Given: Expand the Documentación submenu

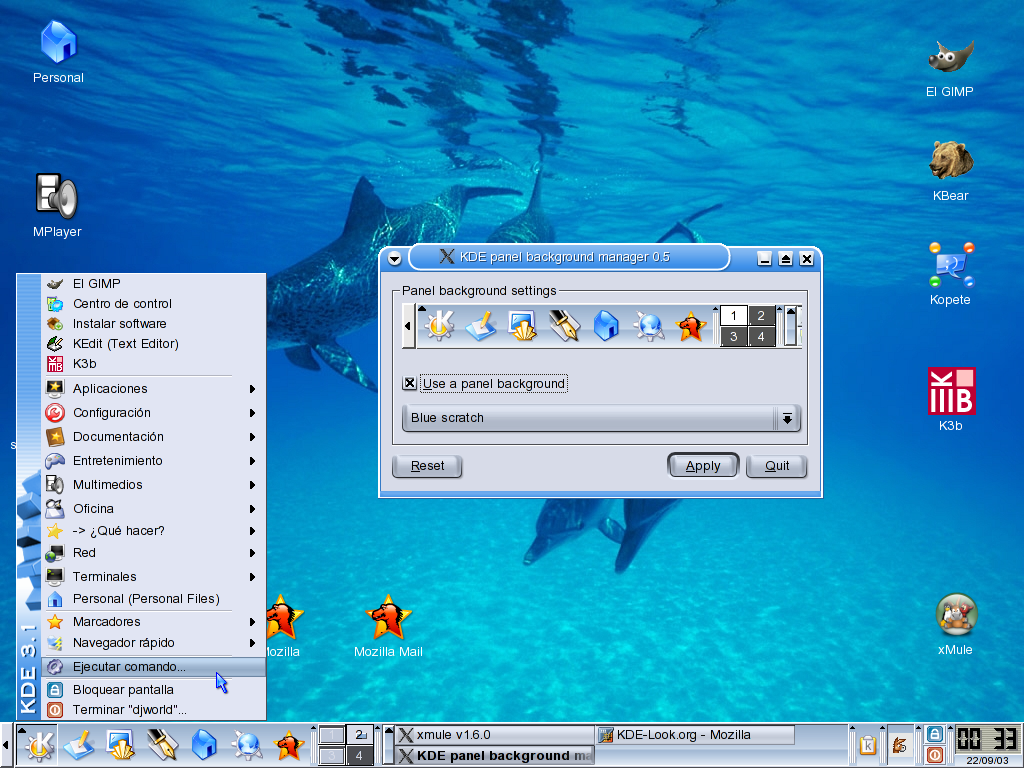Looking at the screenshot, I should [x=153, y=437].
